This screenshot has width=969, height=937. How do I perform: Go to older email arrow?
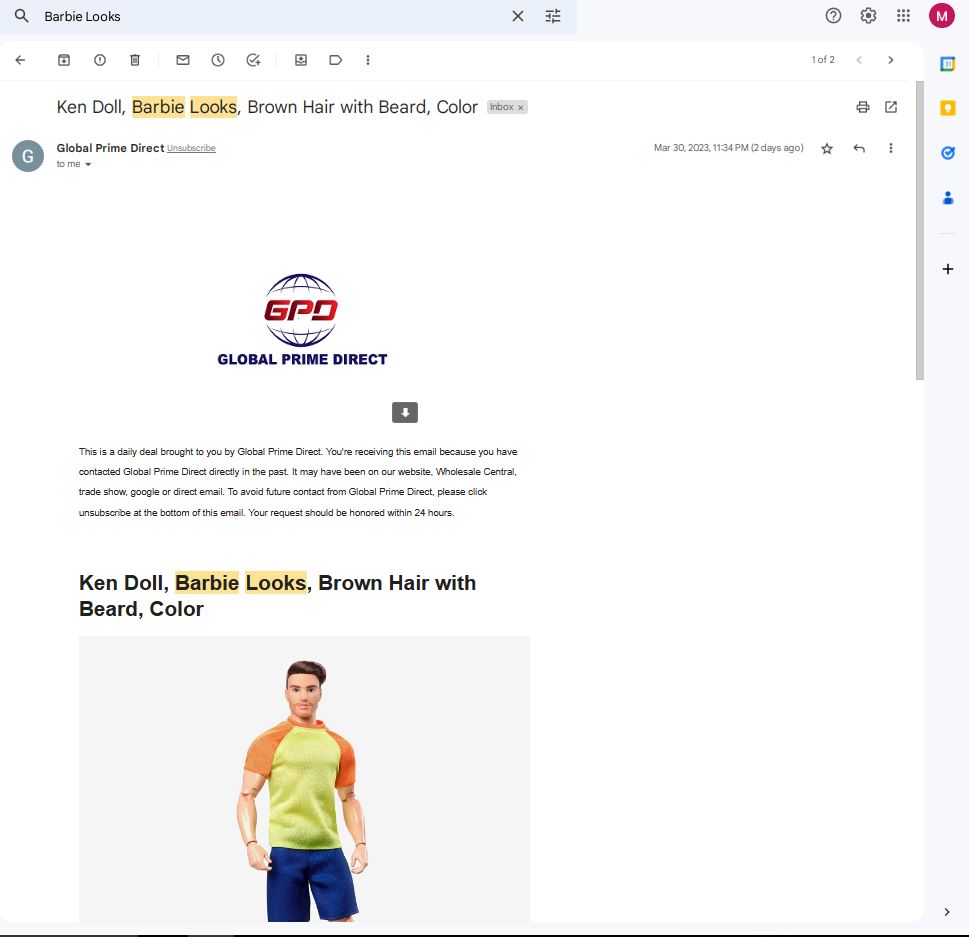click(x=891, y=60)
